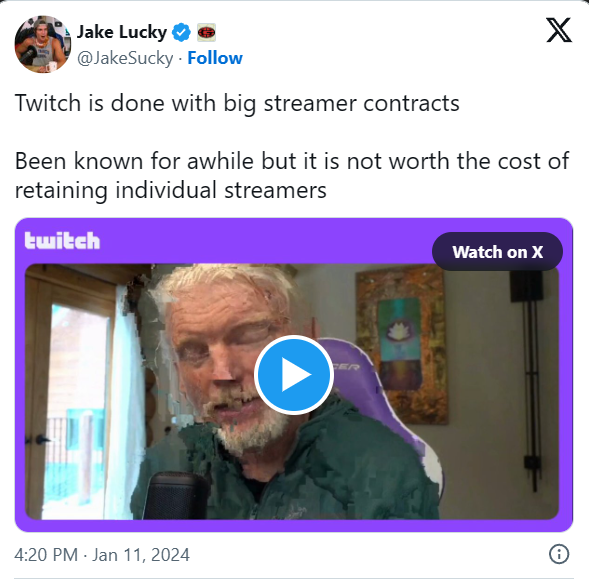
Task: Follow the @JakeSucky account
Action: 215,58
